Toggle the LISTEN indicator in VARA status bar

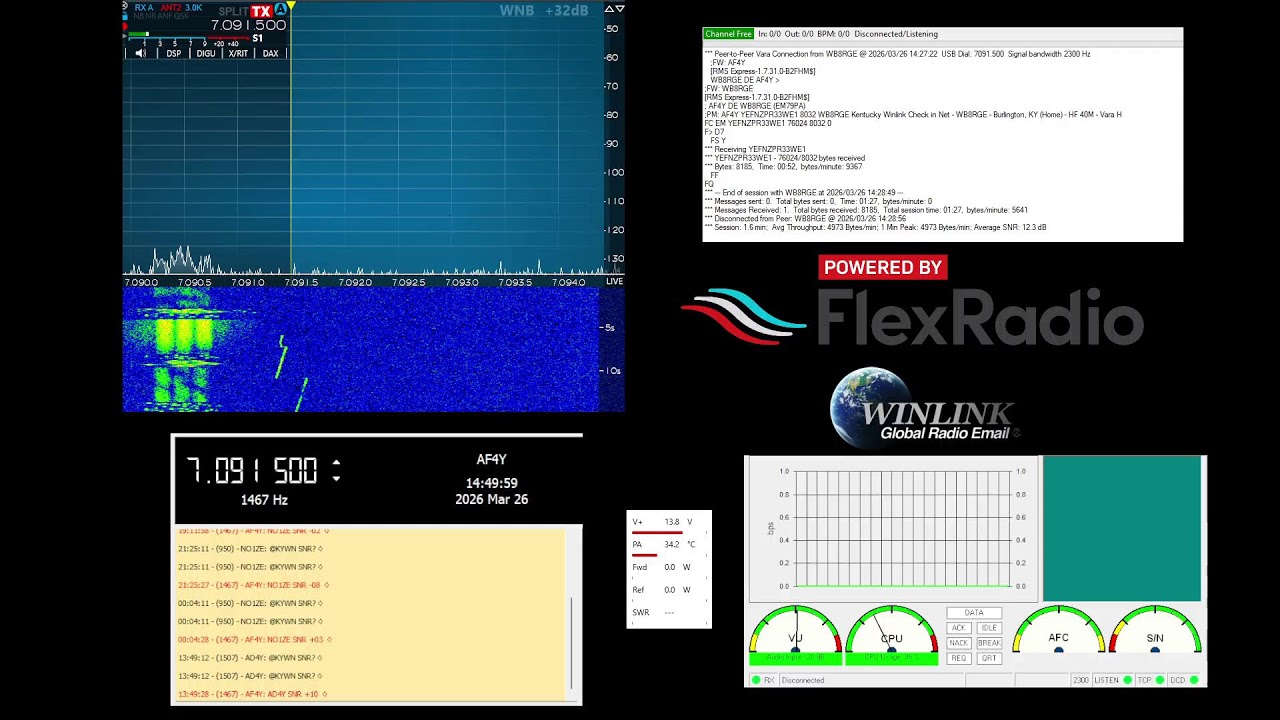(1112, 680)
